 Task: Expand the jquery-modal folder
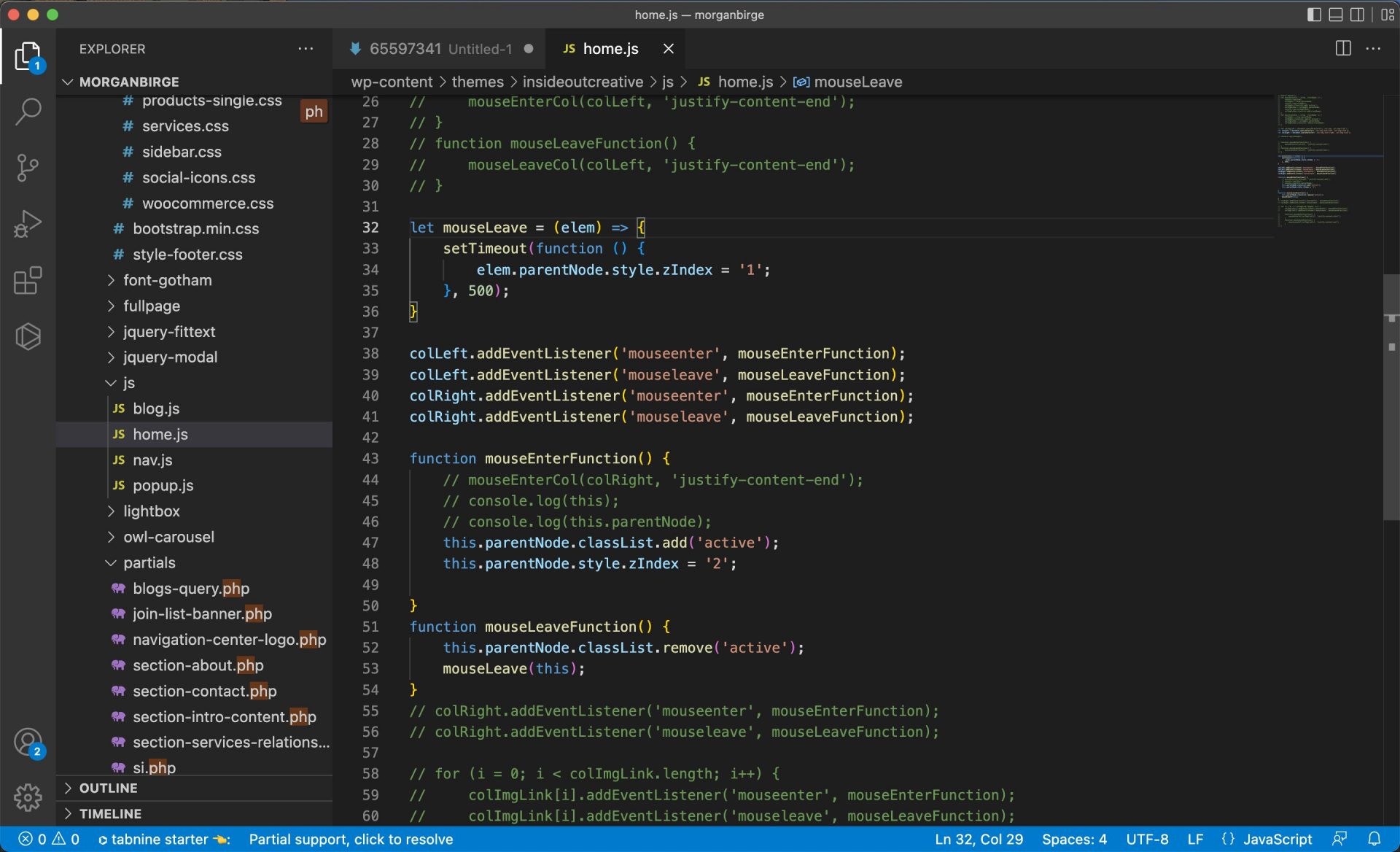(194, 357)
